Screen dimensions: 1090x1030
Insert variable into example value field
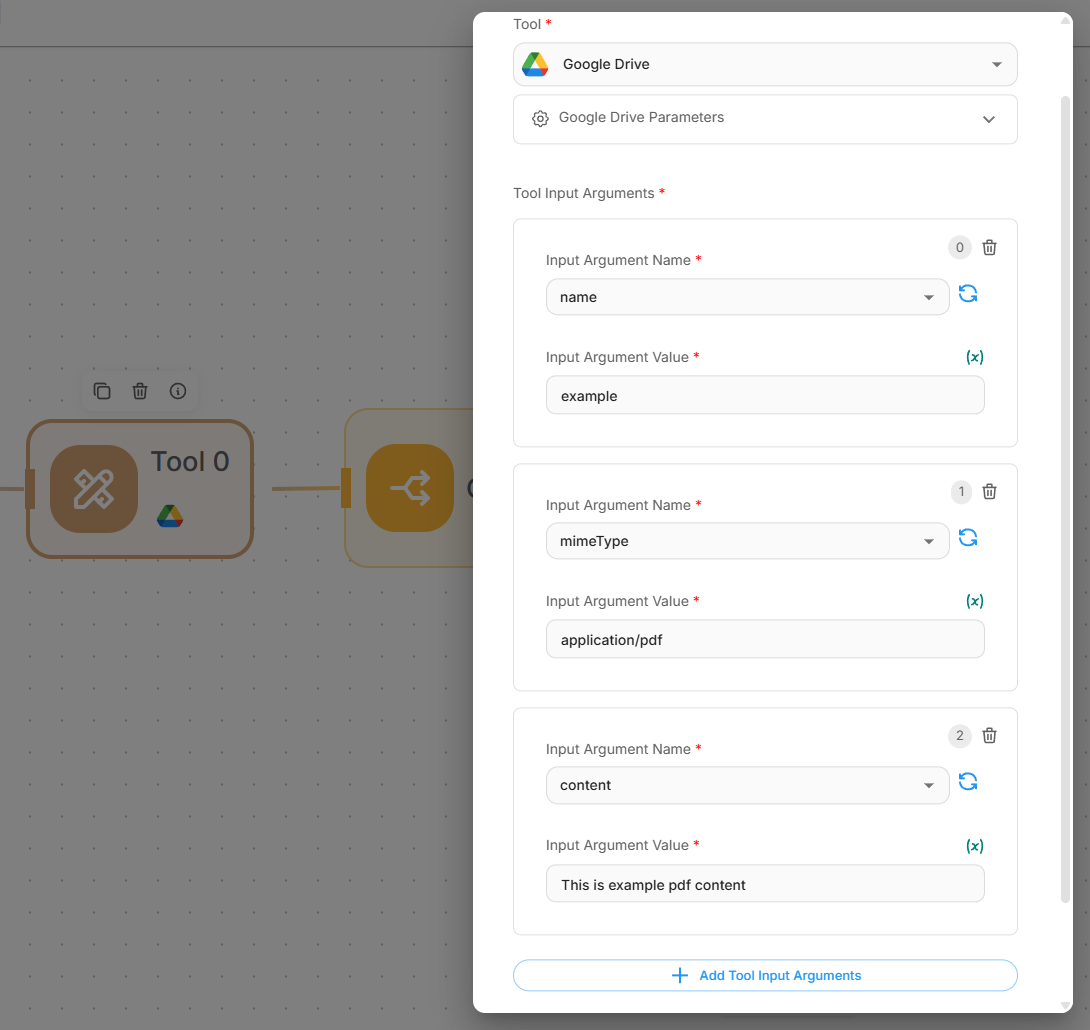coord(974,357)
